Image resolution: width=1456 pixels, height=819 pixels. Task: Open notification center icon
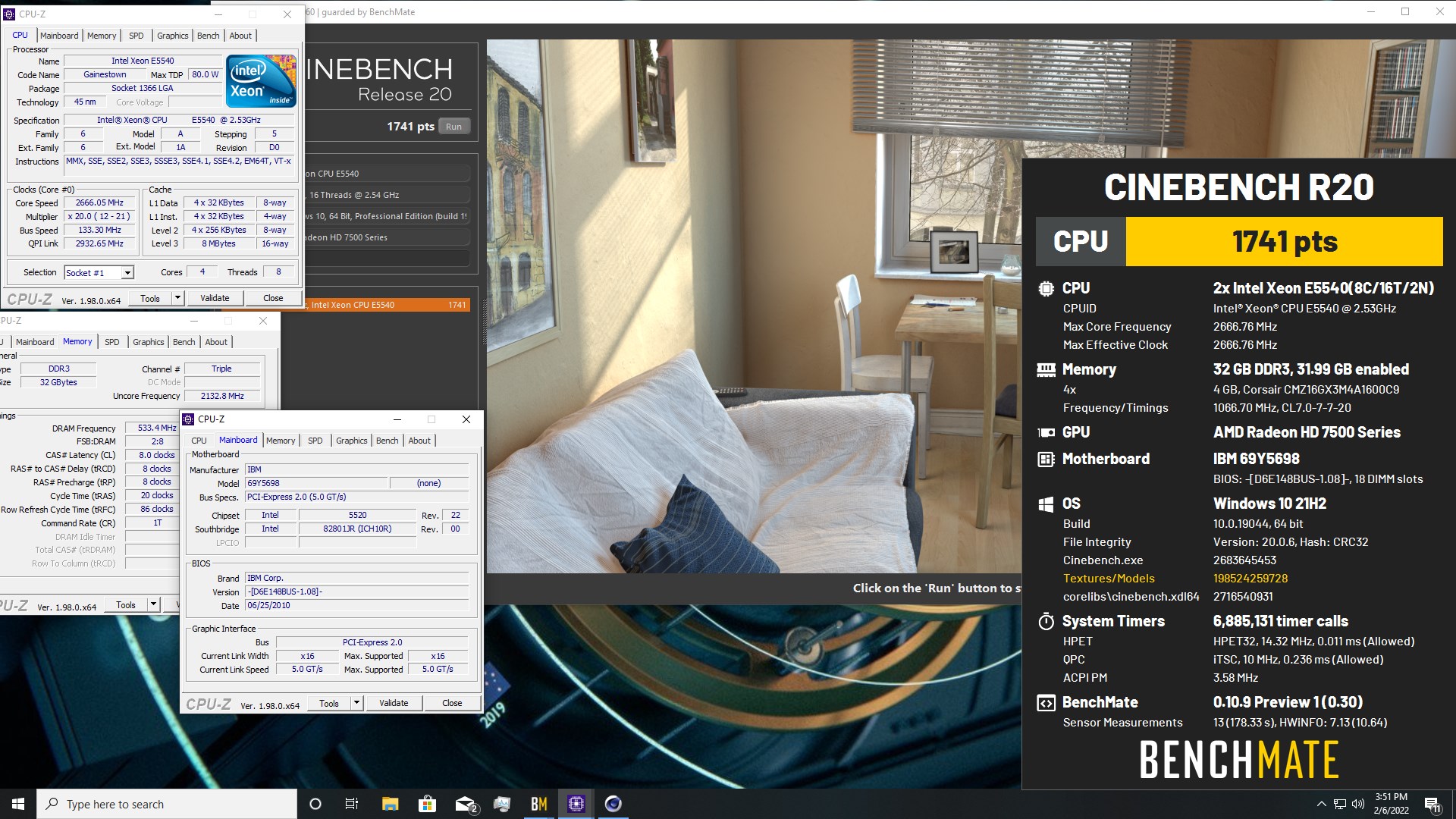(1432, 805)
